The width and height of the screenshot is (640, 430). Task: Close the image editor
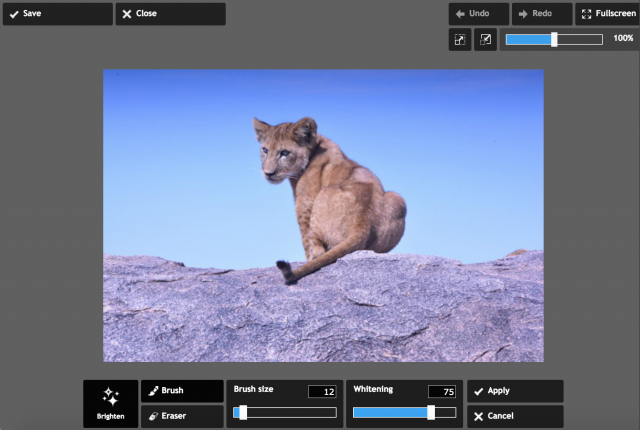pyautogui.click(x=170, y=14)
